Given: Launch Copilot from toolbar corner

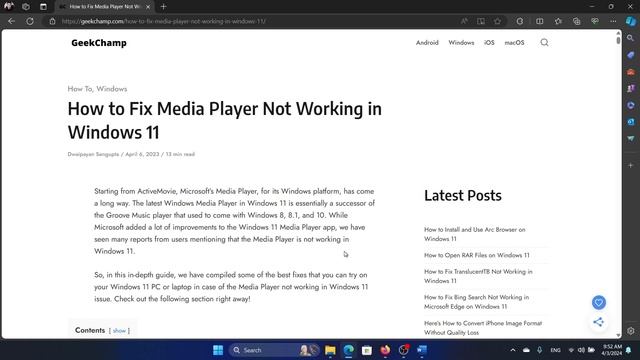Looking at the screenshot, I should (631, 21).
